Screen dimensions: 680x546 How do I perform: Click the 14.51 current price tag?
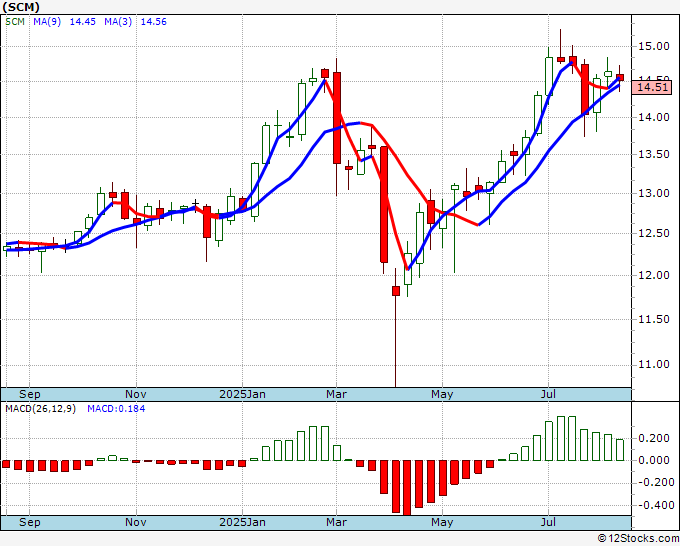652,87
